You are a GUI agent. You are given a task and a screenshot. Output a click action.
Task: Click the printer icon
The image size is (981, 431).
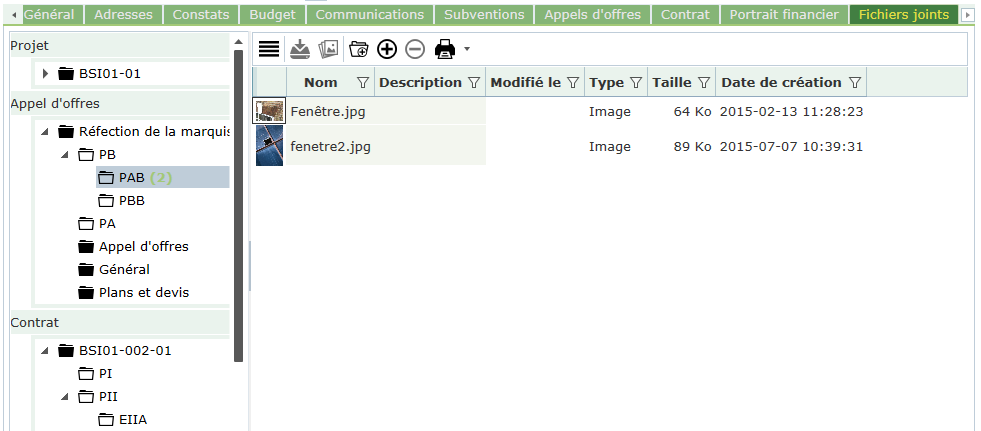point(445,49)
